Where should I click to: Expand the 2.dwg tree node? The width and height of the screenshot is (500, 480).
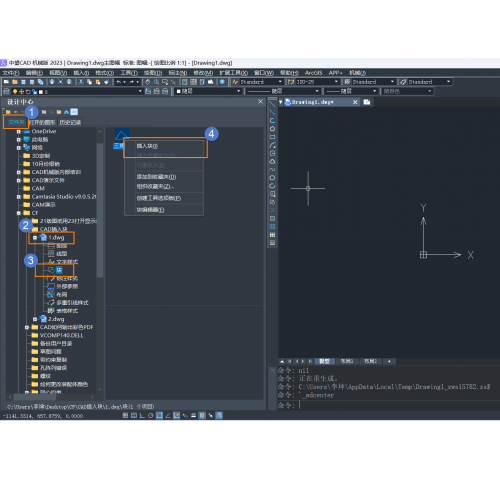pyautogui.click(x=35, y=319)
